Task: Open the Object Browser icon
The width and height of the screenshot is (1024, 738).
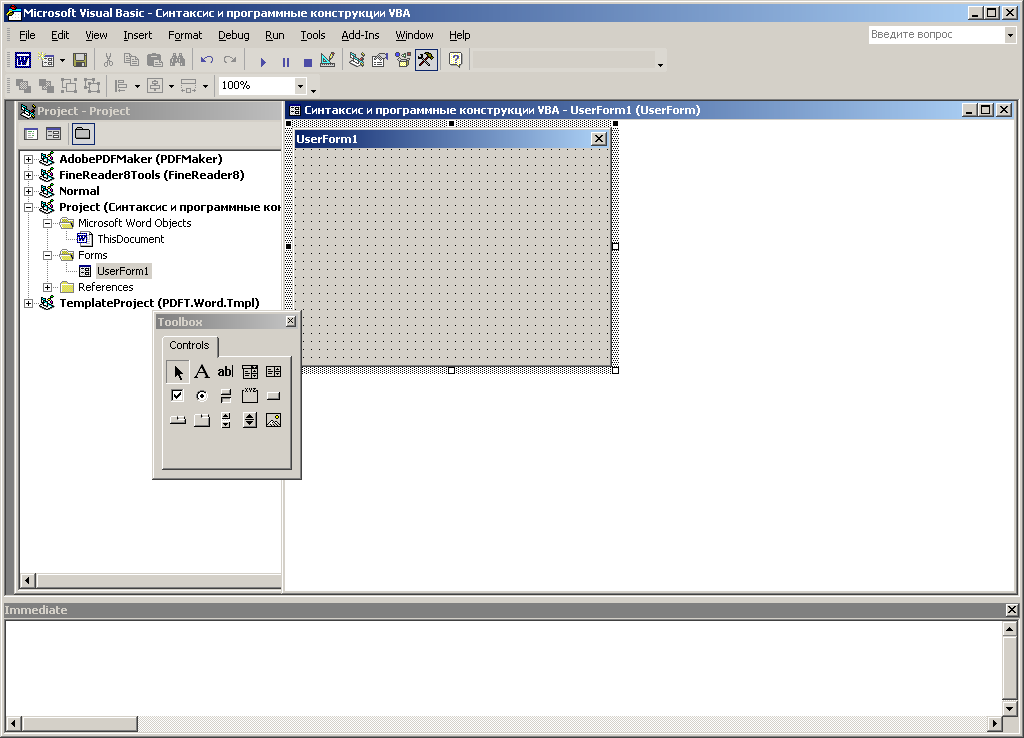Action: [403, 61]
